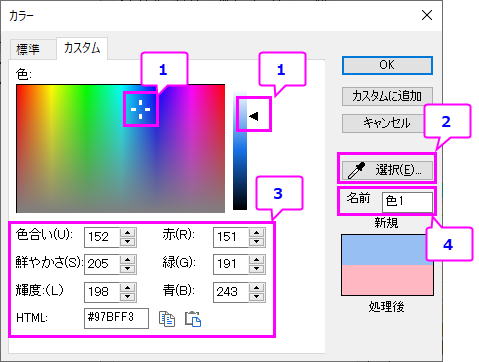Click the paste HTML color code icon
Viewport: 479px width, 362px height.
pyautogui.click(x=193, y=319)
